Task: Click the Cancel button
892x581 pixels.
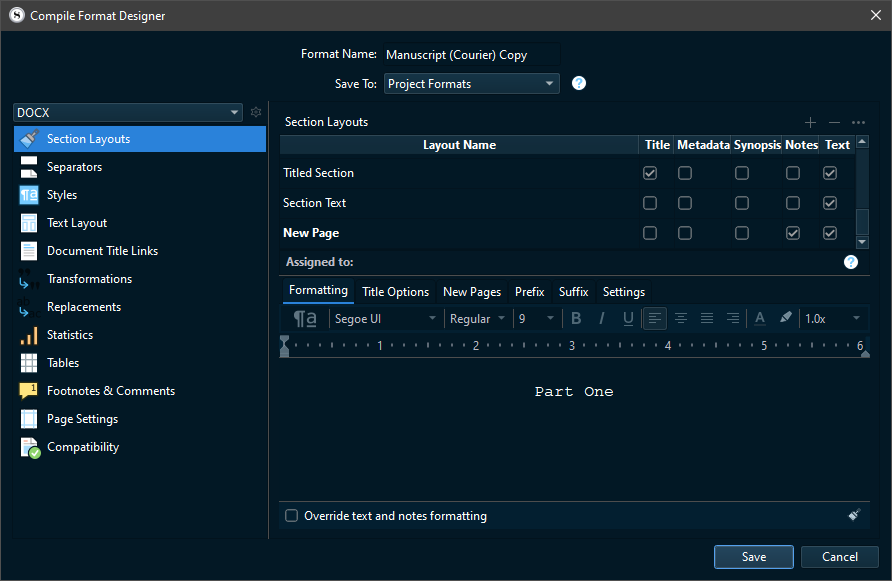Action: [x=840, y=557]
